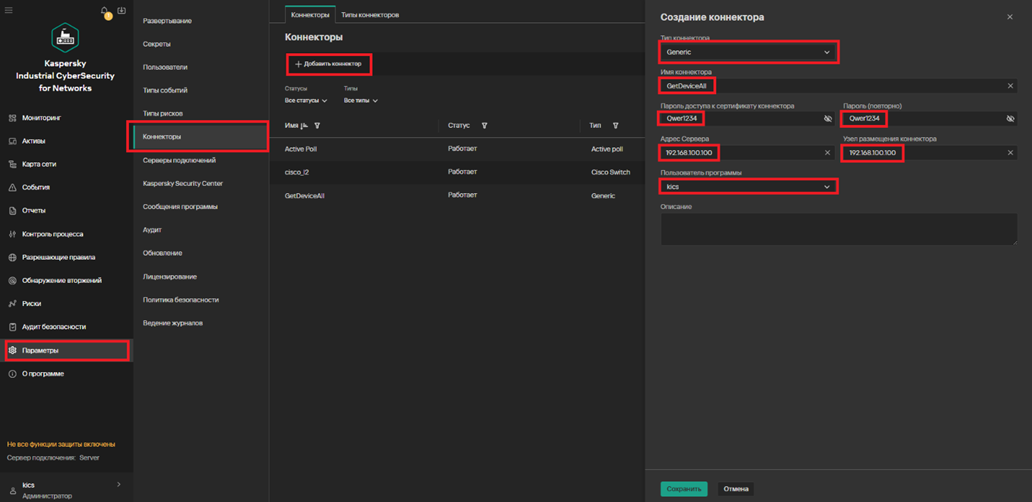Click into the Описание text area
The width and height of the screenshot is (1032, 502).
pos(839,229)
